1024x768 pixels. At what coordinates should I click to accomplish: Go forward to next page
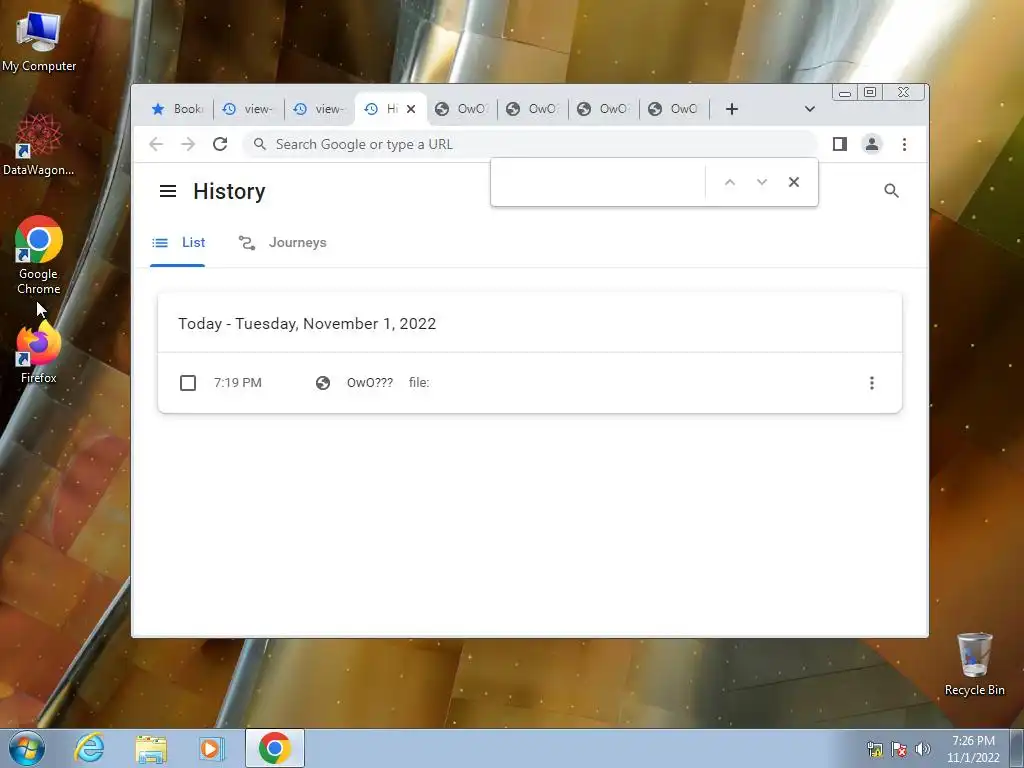(x=188, y=144)
